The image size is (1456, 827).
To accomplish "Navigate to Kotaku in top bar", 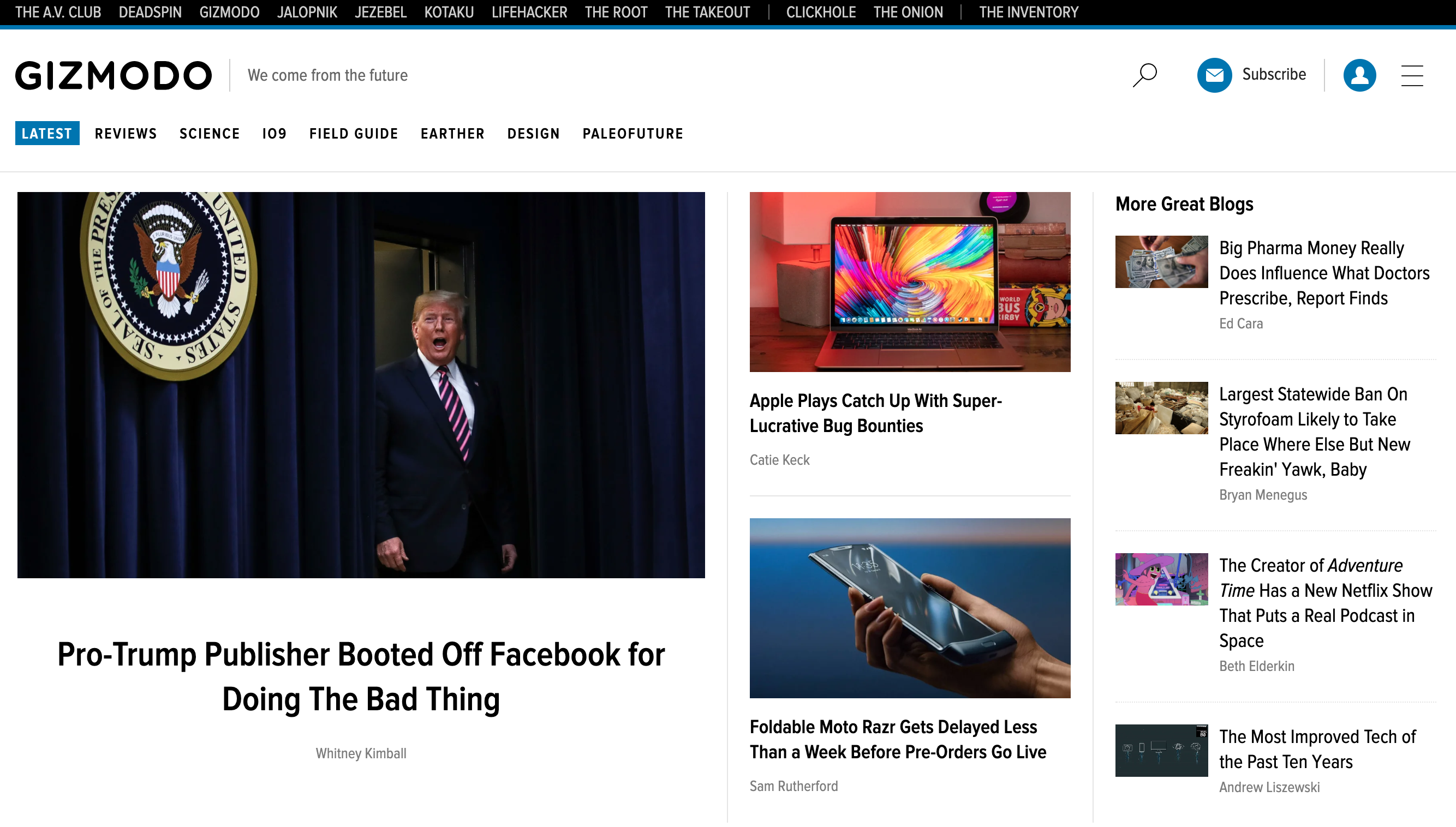I will pos(449,12).
